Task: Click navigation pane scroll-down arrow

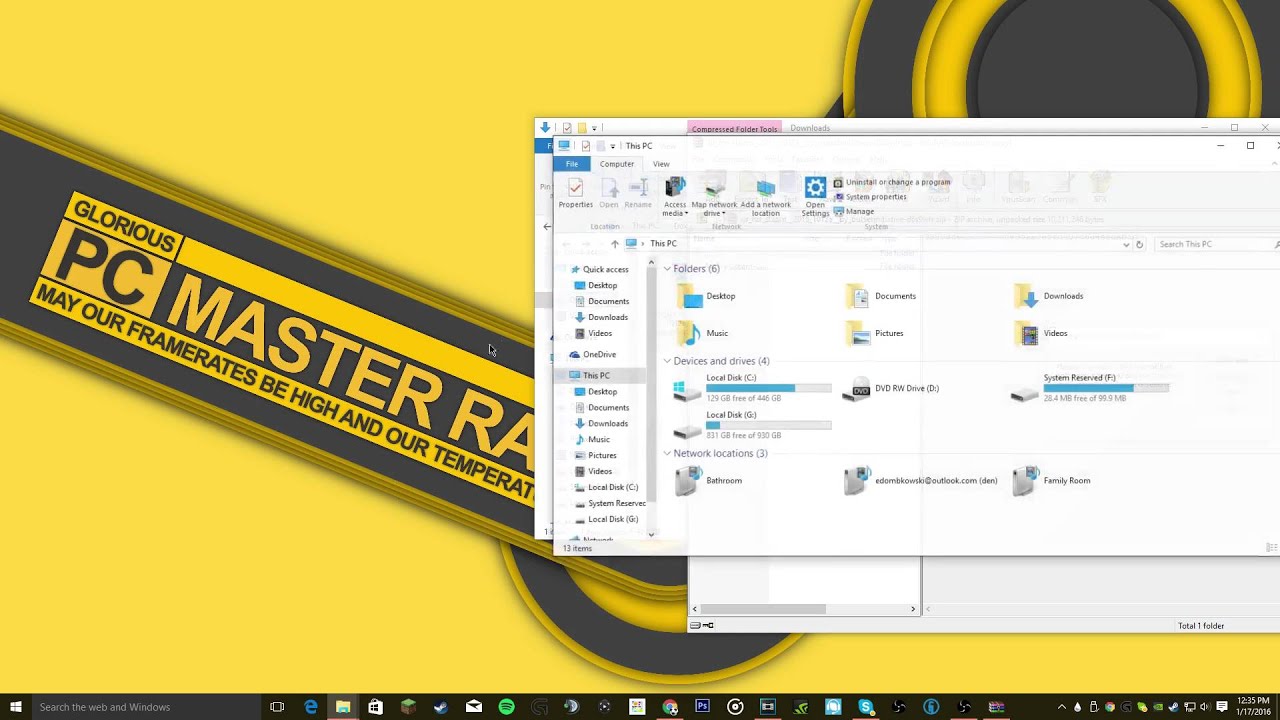Action: (651, 535)
